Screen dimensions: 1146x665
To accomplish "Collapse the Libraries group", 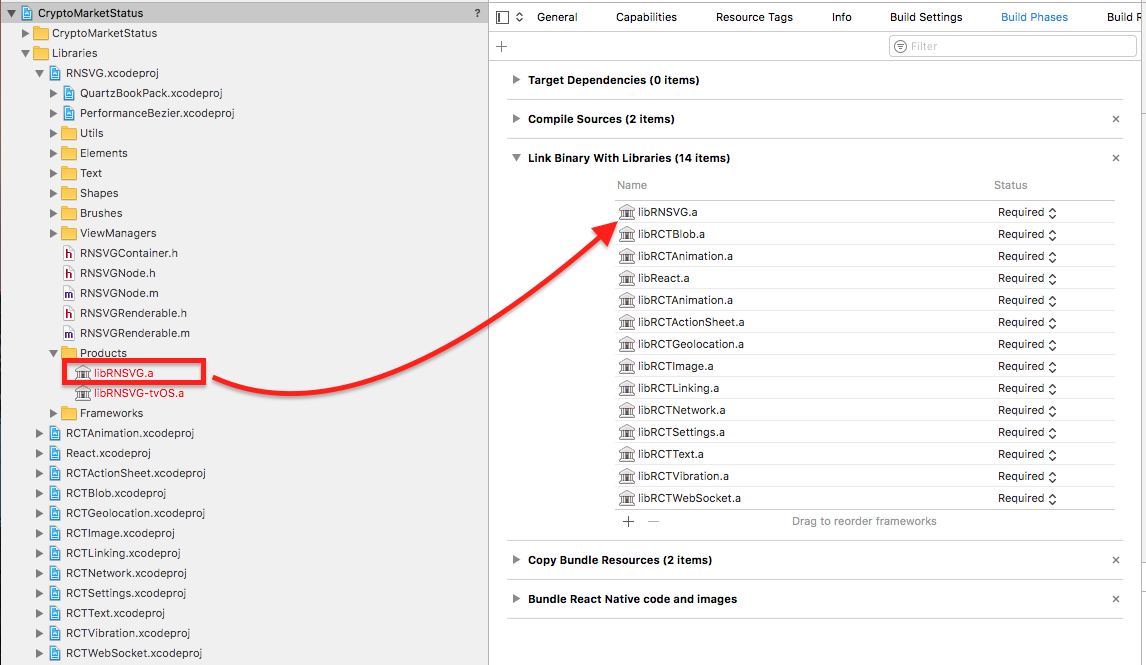I will pyautogui.click(x=26, y=53).
